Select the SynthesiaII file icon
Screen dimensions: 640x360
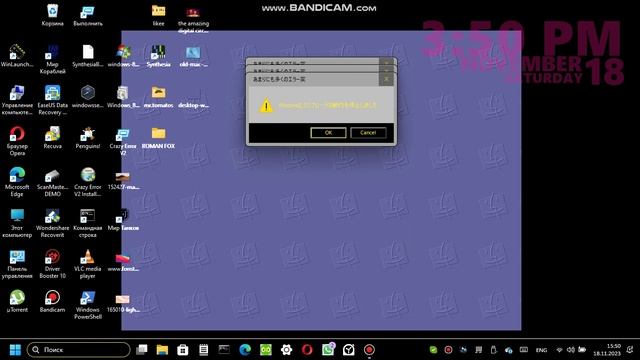[88, 56]
